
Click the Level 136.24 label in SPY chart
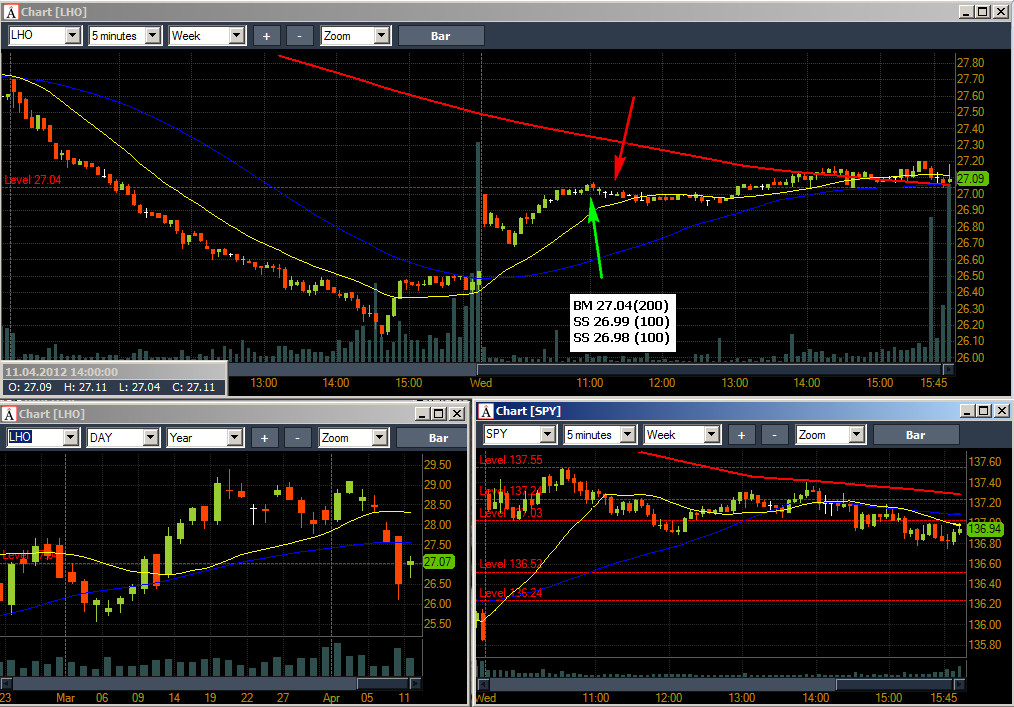tap(511, 593)
